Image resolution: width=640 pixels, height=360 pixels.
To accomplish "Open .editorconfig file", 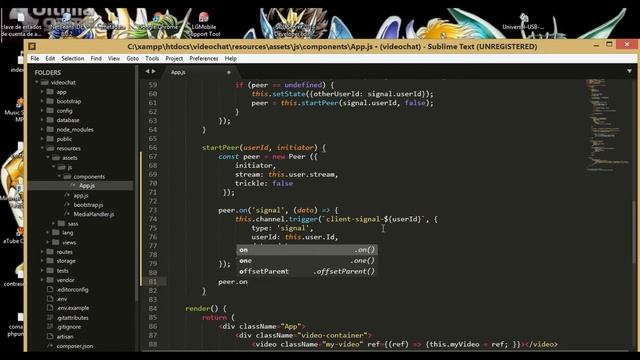I will [72, 289].
